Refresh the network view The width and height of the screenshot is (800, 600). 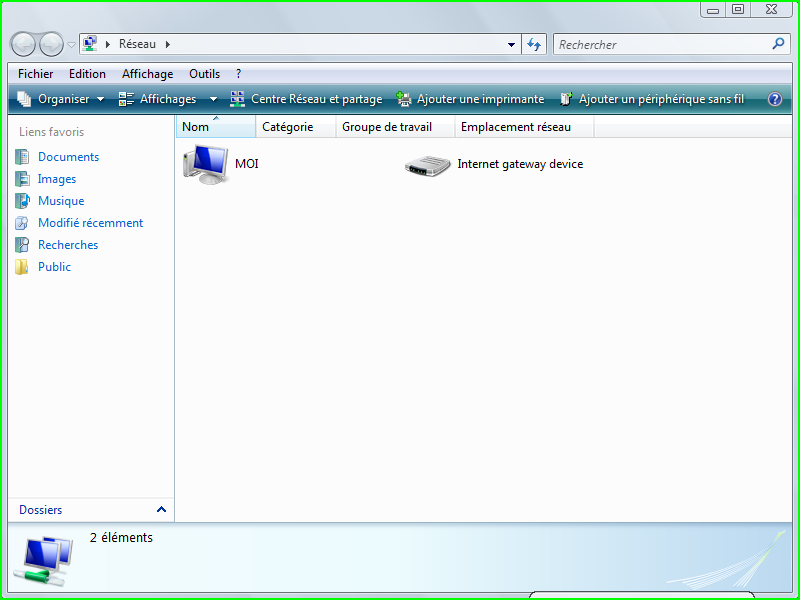(534, 44)
